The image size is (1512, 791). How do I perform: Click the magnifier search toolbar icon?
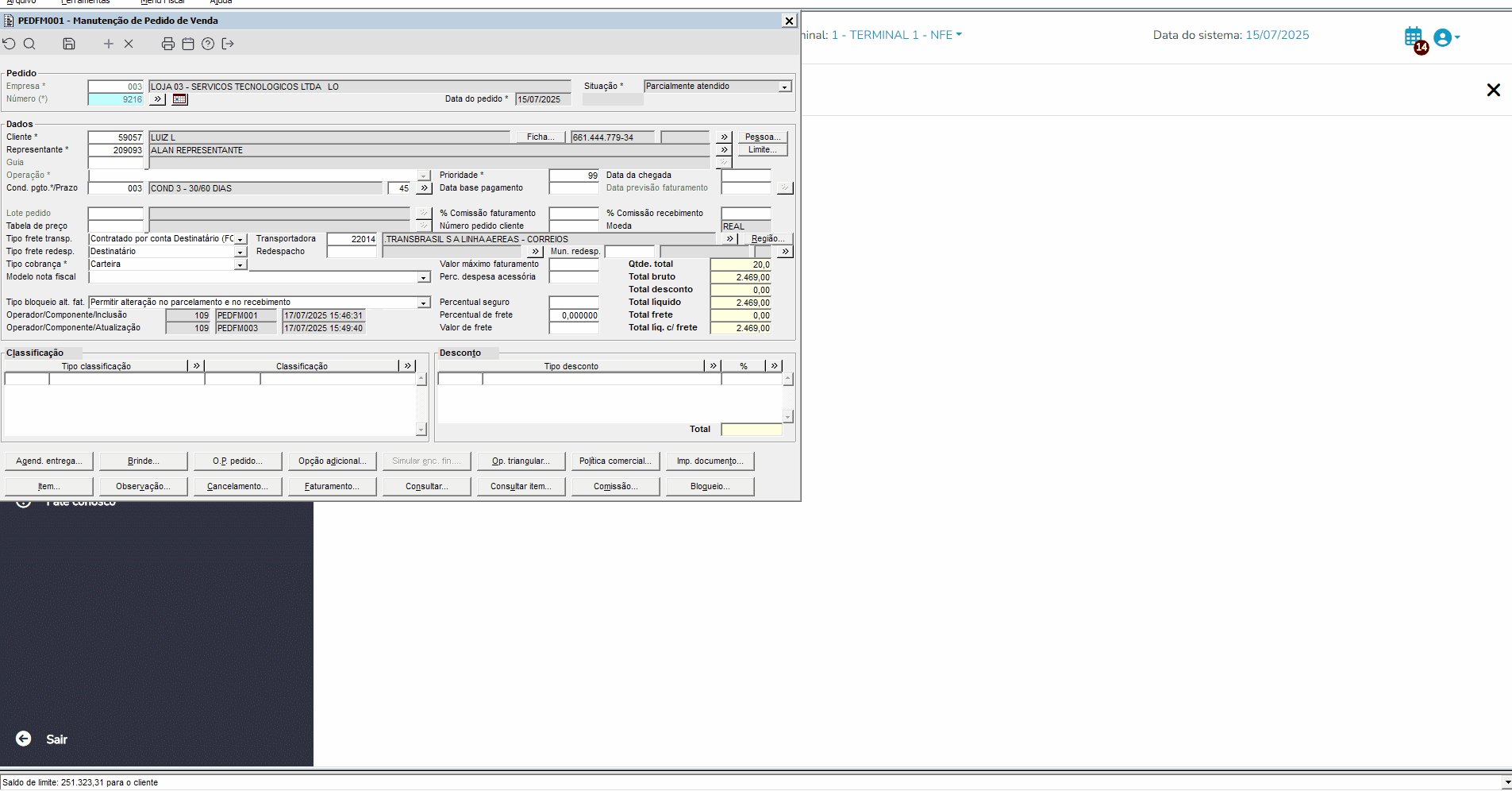(x=29, y=44)
